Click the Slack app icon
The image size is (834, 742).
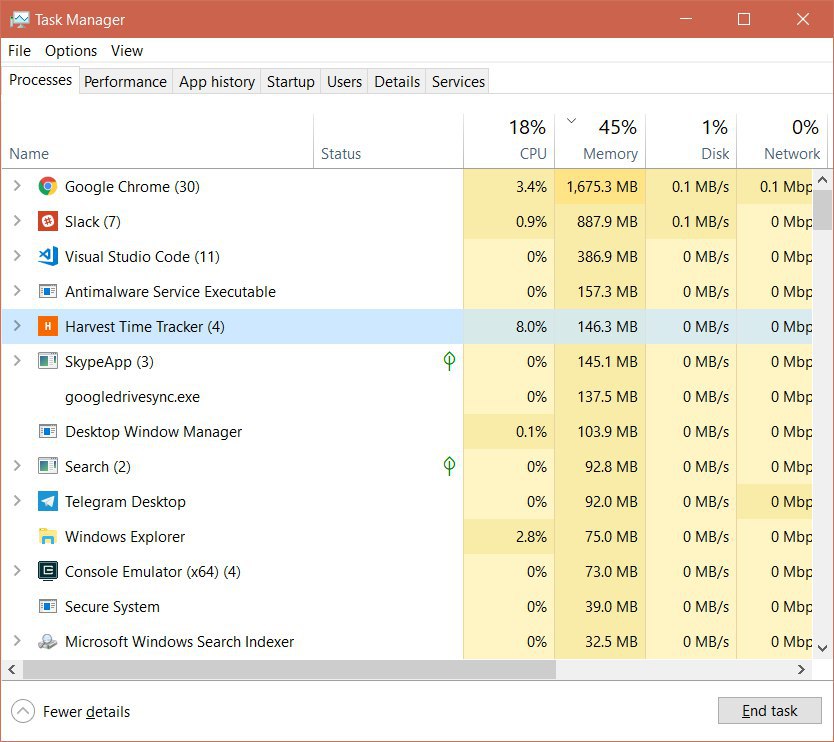[x=48, y=221]
